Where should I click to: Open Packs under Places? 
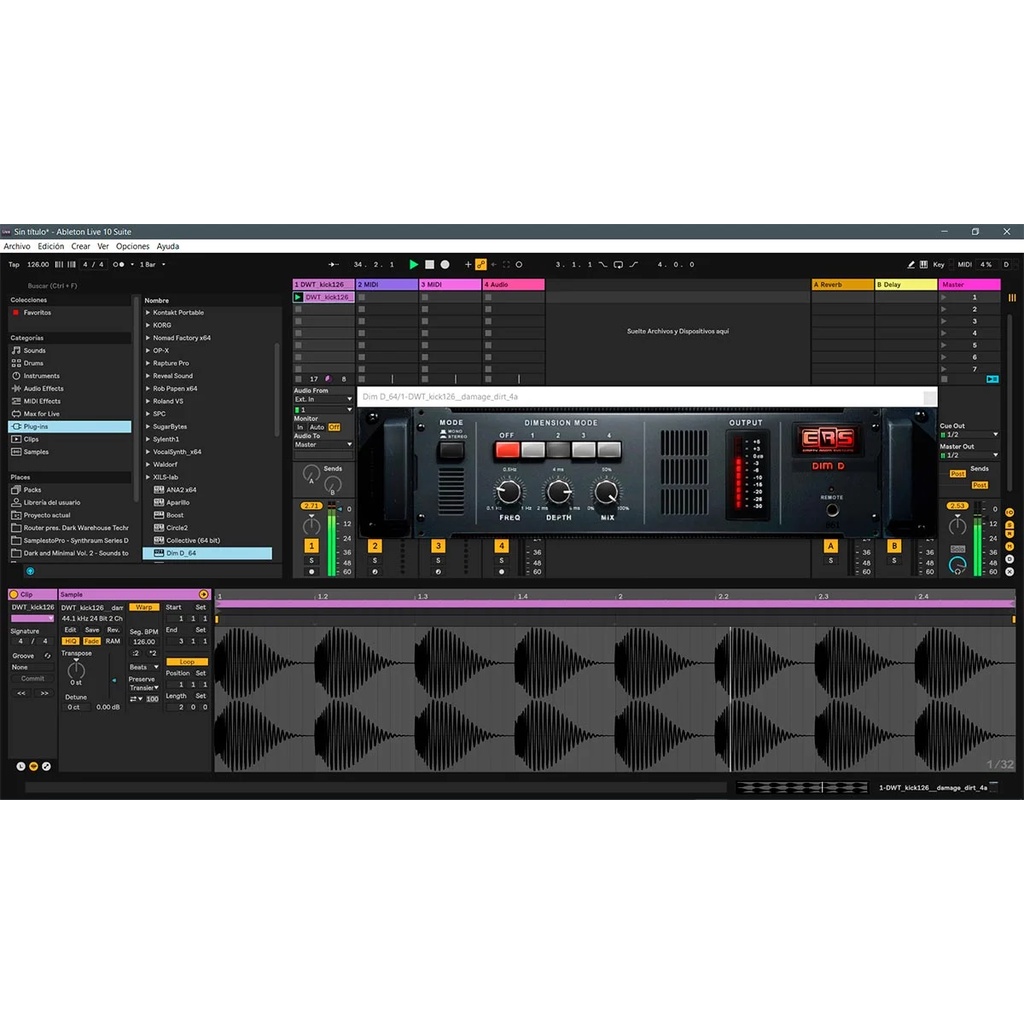(x=32, y=490)
